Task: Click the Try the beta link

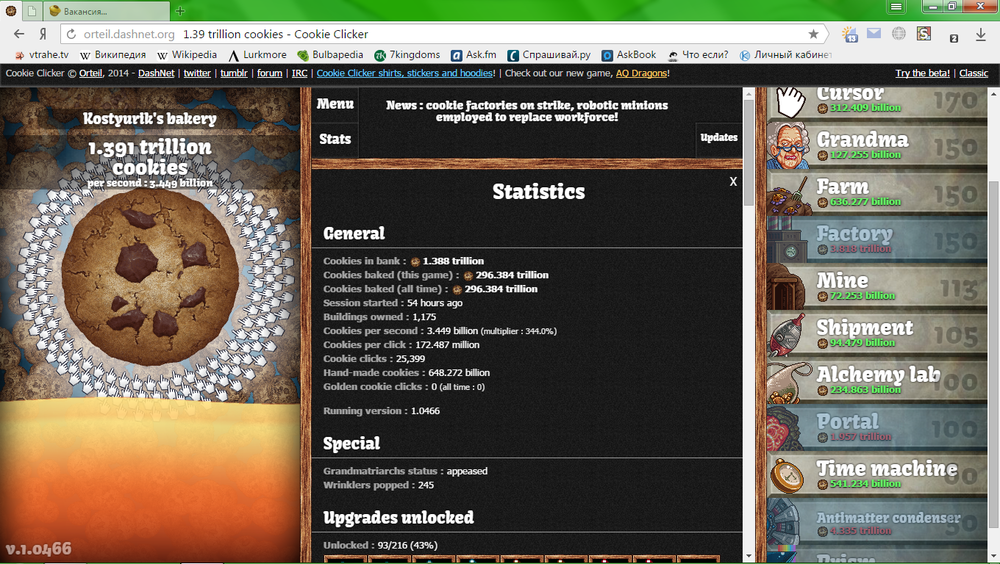Action: [x=923, y=73]
